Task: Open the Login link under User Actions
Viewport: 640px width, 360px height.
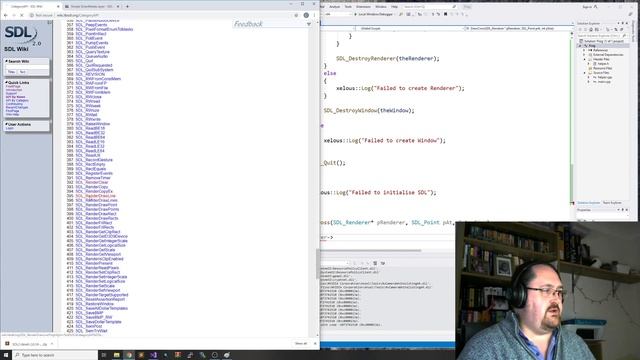Action: tap(10, 128)
